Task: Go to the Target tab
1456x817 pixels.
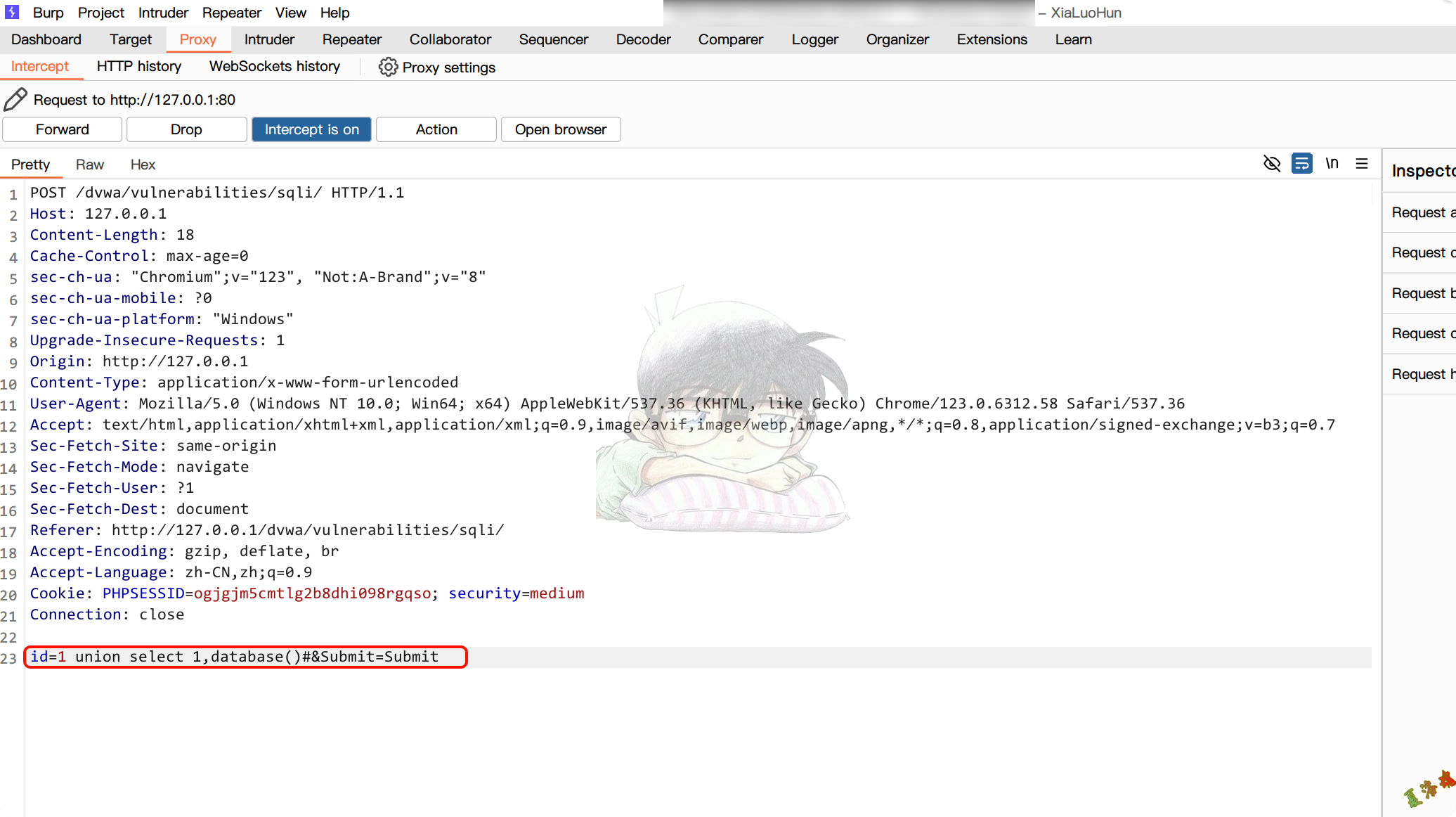Action: coord(131,39)
